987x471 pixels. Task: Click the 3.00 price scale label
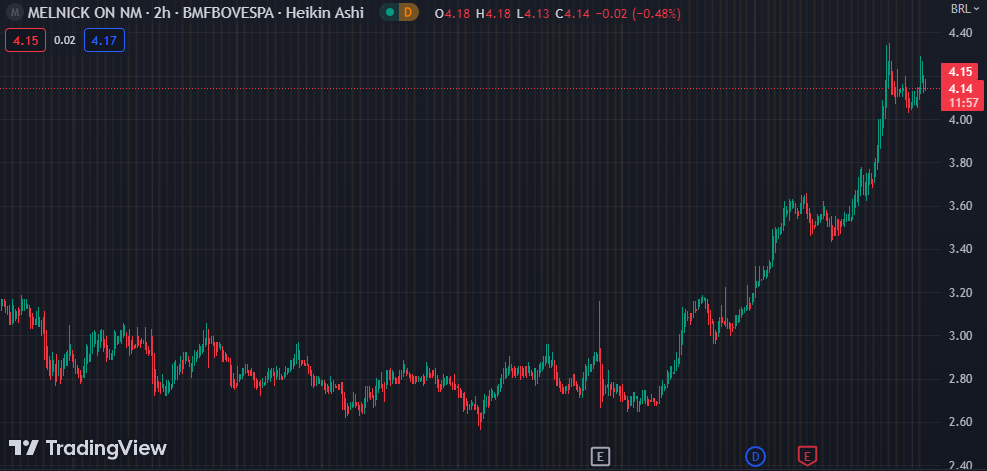tap(961, 336)
